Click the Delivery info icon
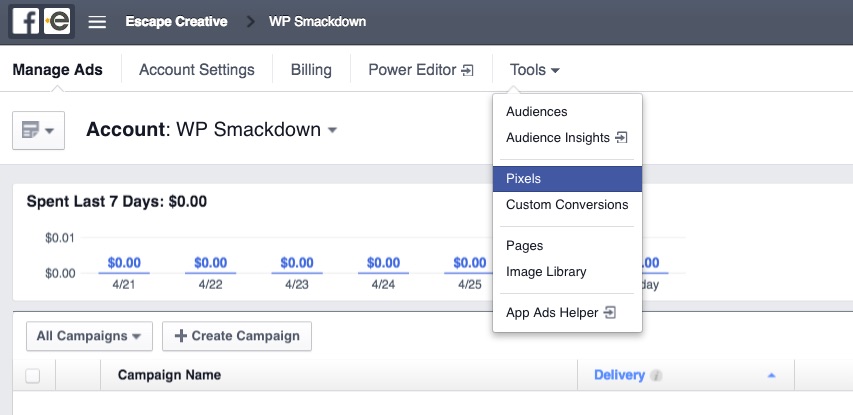 [657, 375]
